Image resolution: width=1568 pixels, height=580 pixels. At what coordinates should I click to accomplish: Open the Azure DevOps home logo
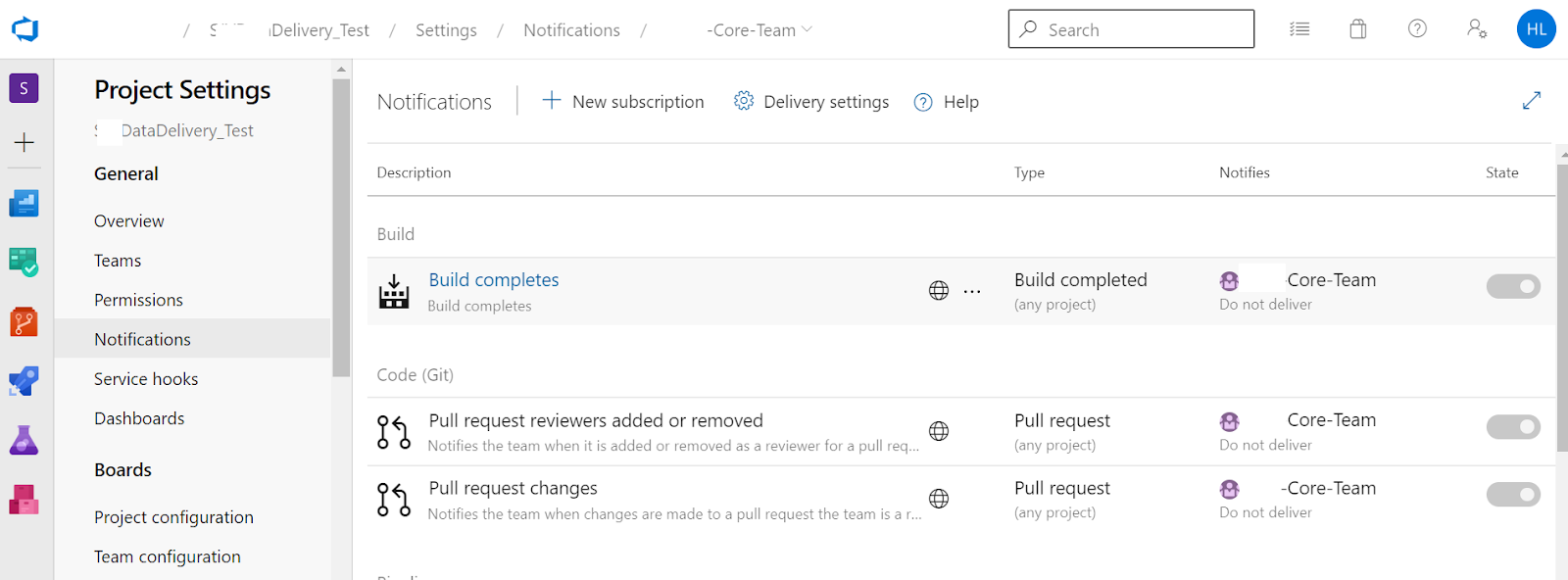click(x=24, y=29)
